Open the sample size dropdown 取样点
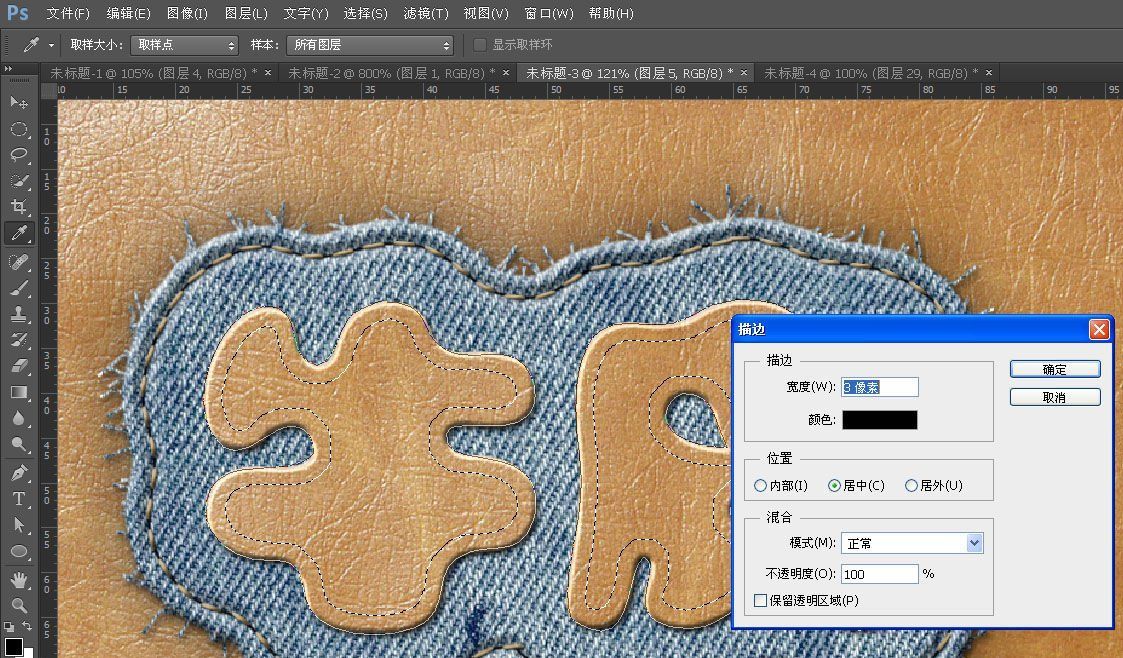Viewport: 1123px width, 658px height. coord(184,45)
